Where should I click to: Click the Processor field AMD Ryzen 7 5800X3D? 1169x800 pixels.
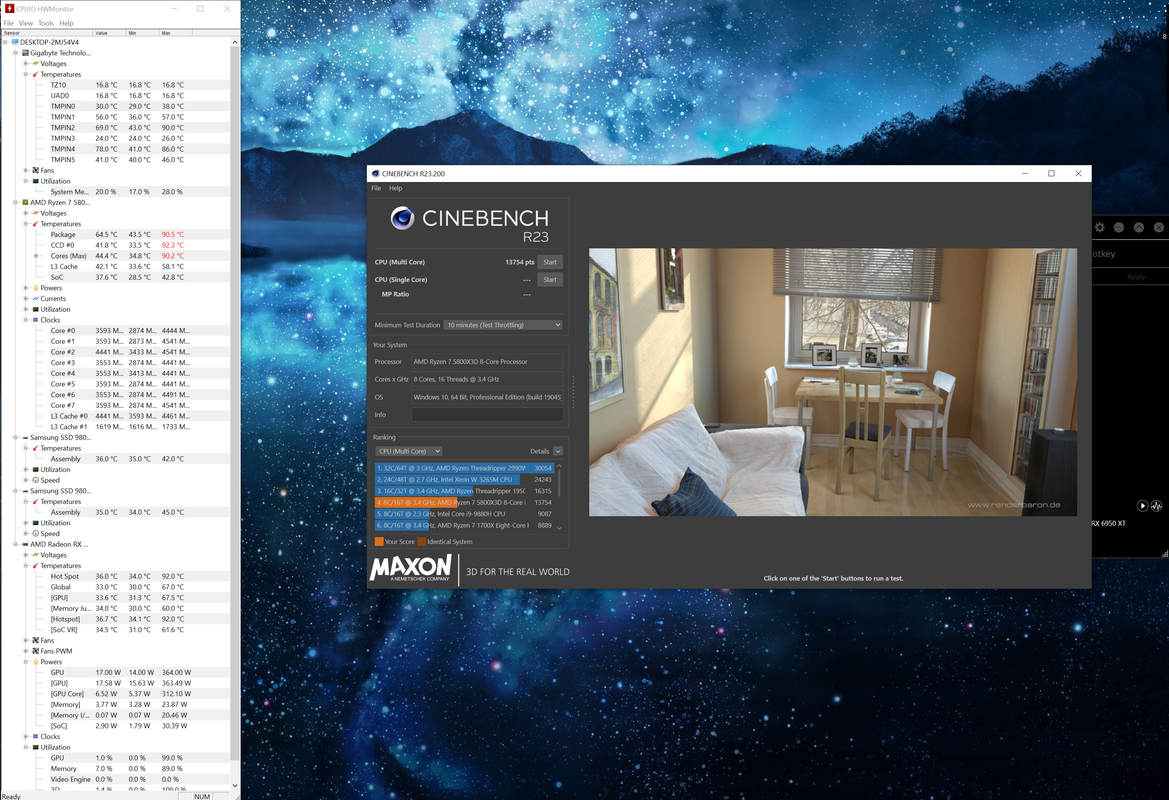pos(488,362)
